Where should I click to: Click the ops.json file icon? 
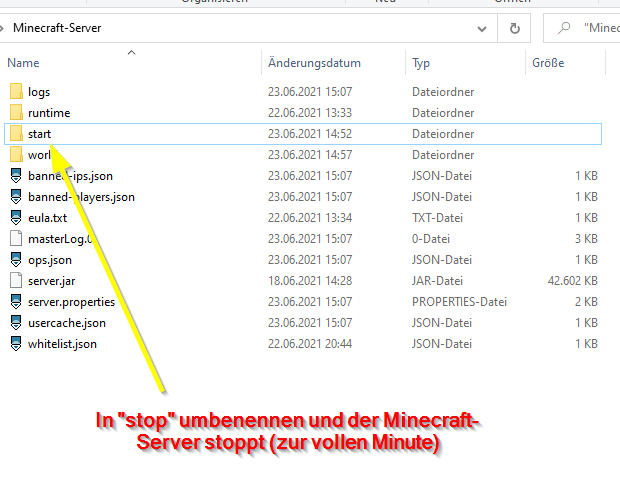(16, 259)
